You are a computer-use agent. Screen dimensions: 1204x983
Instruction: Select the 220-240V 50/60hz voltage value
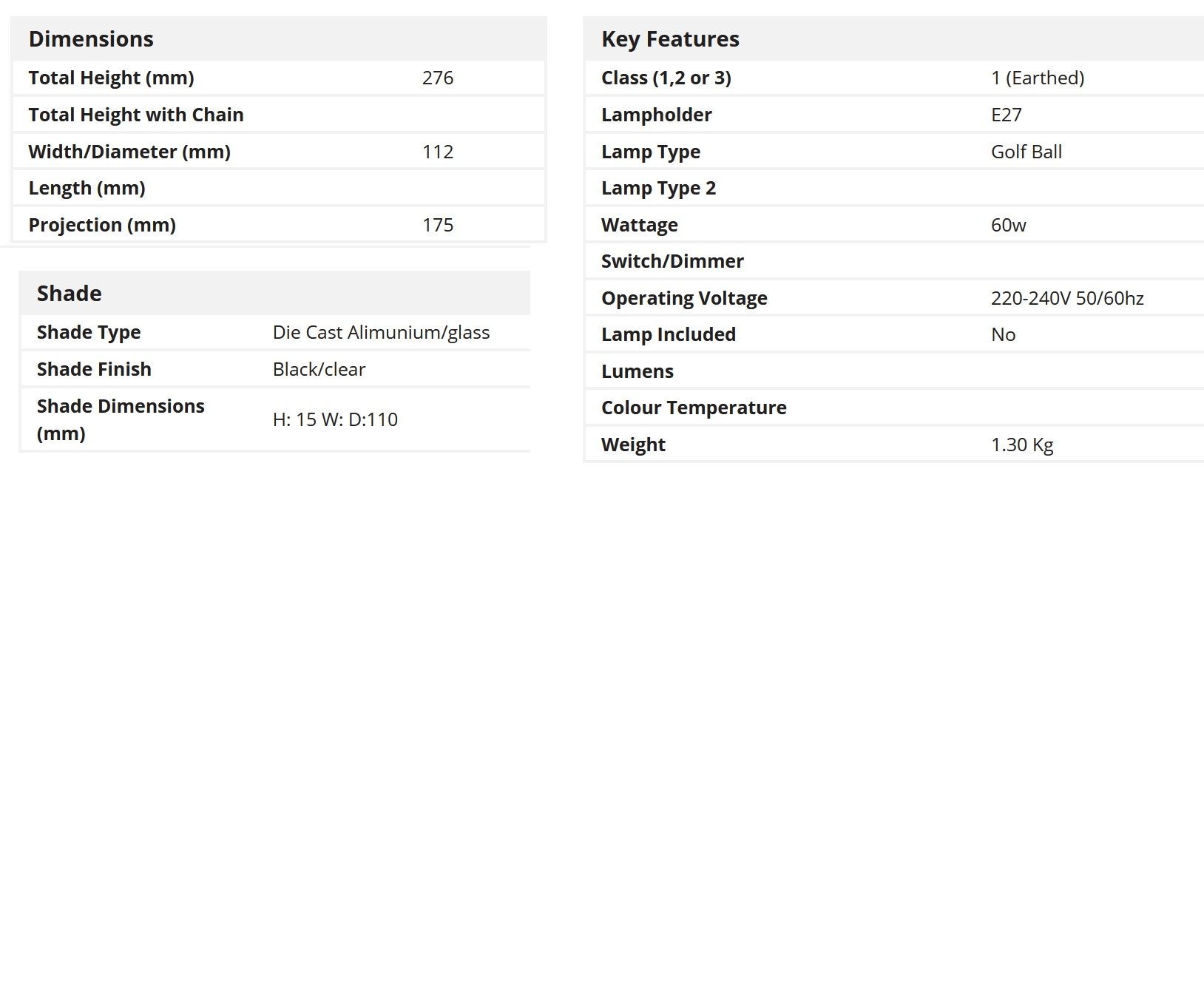1067,298
